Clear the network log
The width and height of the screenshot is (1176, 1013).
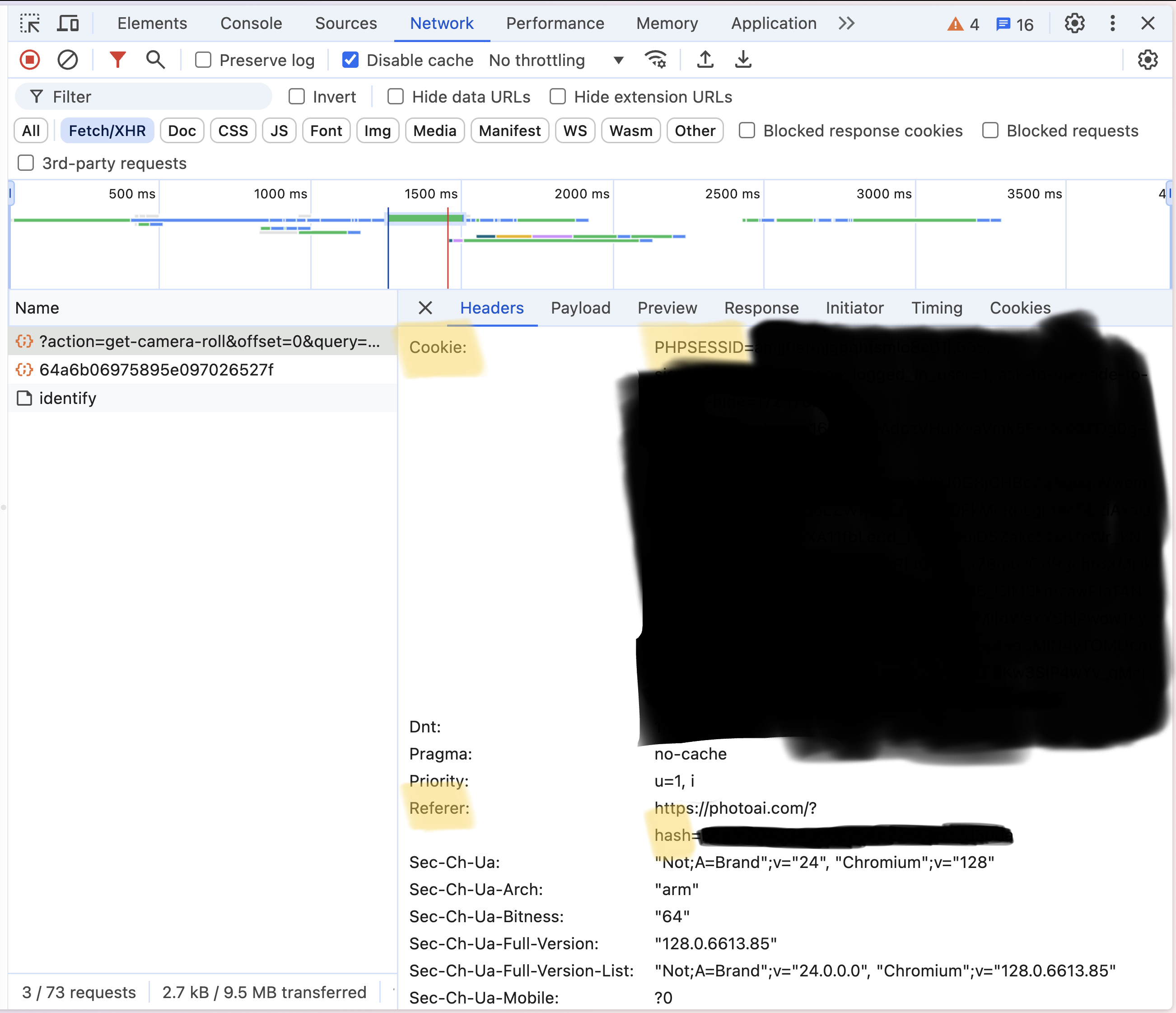tap(68, 60)
